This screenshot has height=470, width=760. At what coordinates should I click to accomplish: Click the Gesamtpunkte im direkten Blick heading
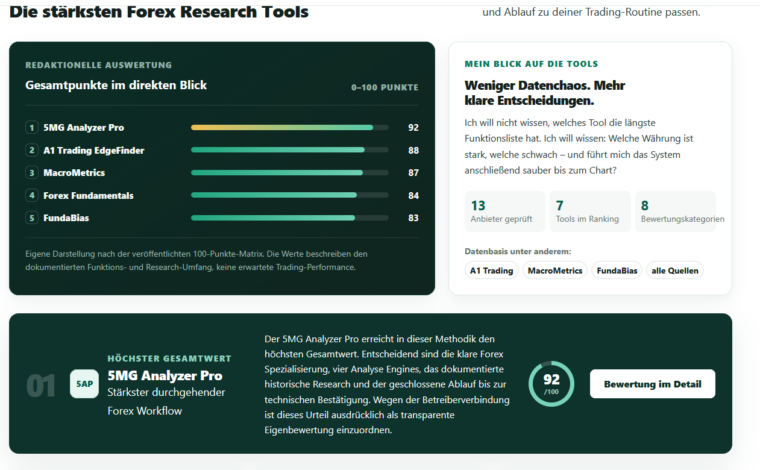116,85
